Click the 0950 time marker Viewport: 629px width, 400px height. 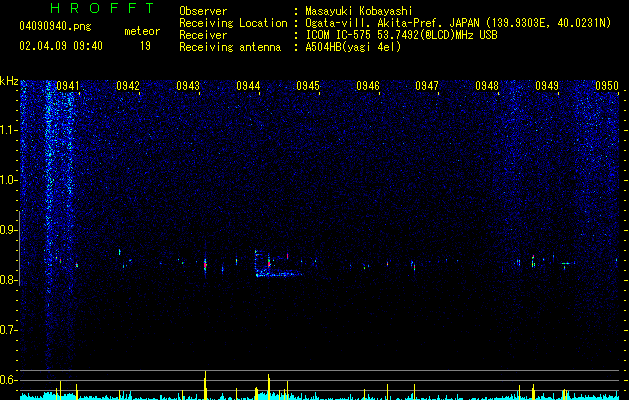tap(607, 86)
